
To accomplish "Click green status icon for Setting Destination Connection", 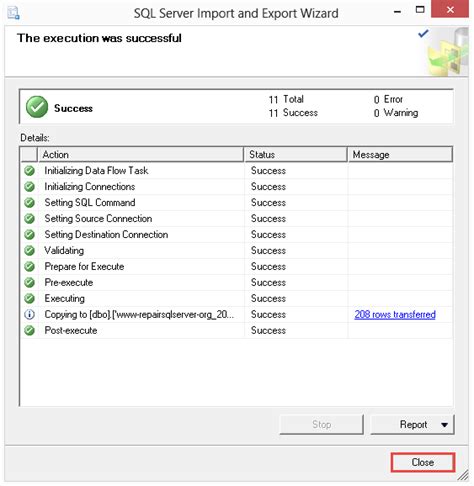I will pos(29,235).
